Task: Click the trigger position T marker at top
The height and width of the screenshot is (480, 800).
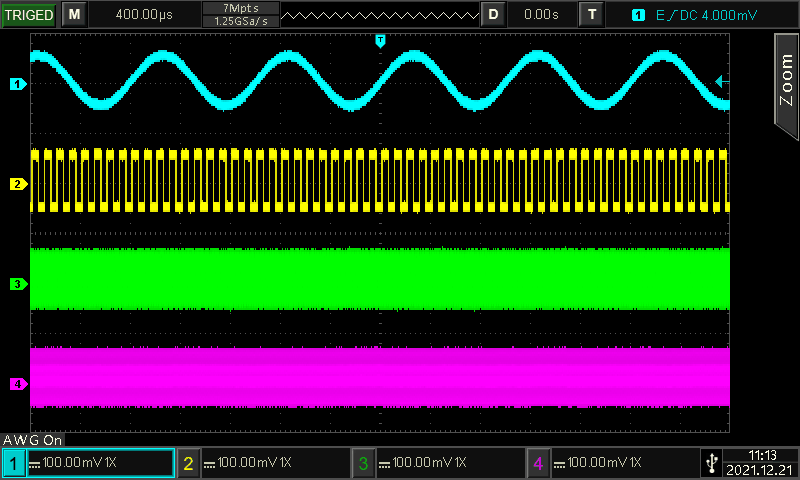Action: 379,40
